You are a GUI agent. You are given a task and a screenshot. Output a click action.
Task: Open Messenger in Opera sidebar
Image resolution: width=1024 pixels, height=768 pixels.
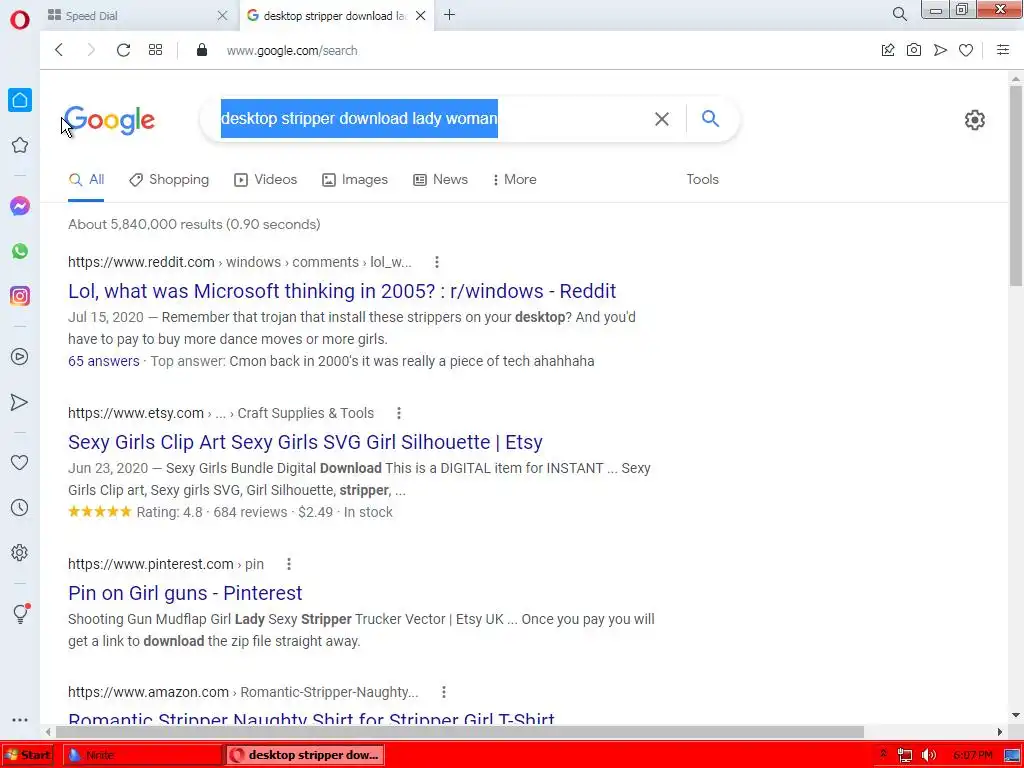click(x=20, y=206)
